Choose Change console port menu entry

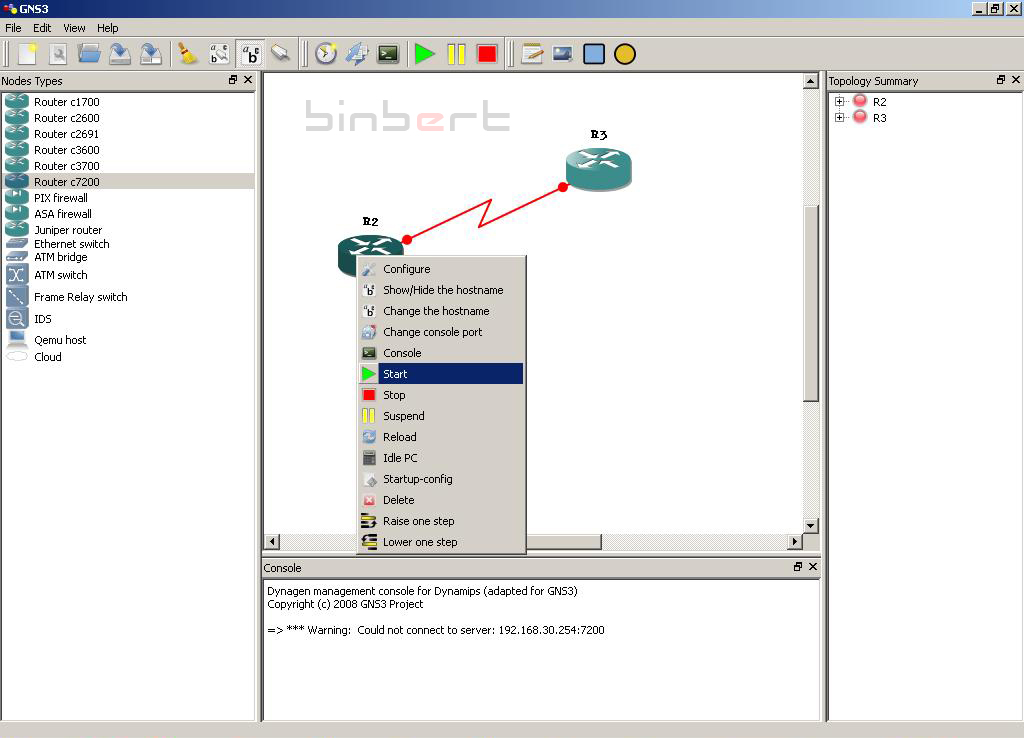(x=441, y=332)
